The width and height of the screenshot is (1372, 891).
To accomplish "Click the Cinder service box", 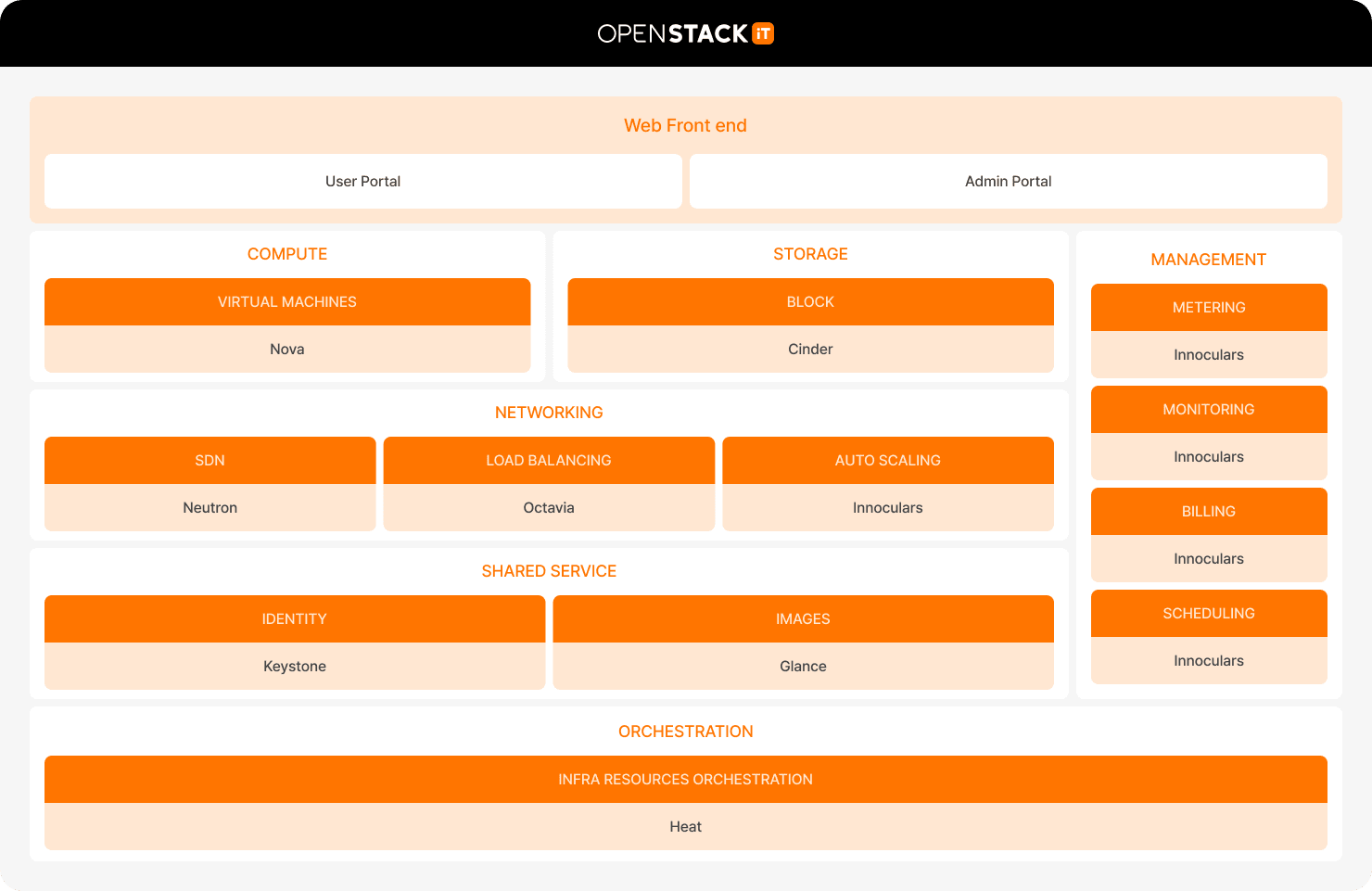I will pyautogui.click(x=810, y=350).
